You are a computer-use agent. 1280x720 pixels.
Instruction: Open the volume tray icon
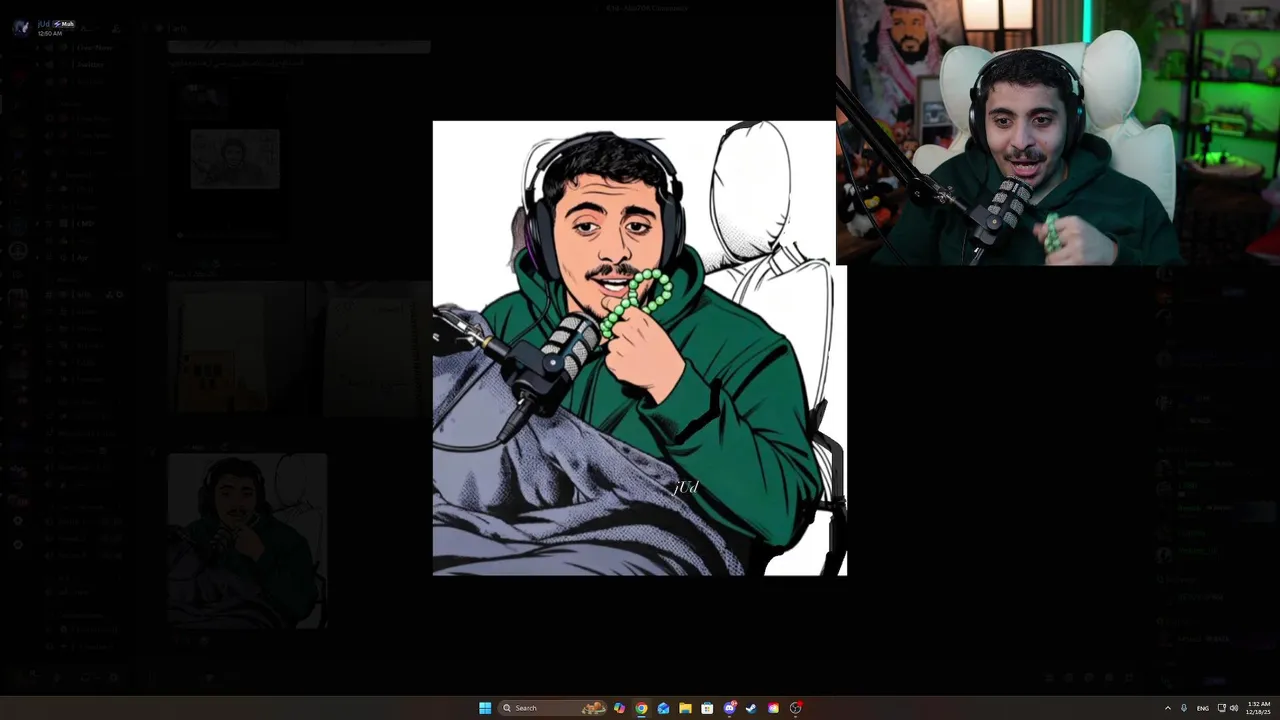coord(1234,708)
